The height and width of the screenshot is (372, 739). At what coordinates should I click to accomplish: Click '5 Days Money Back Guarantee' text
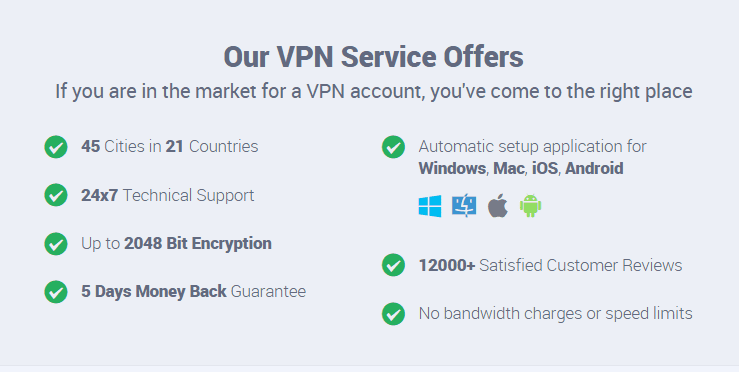193,291
